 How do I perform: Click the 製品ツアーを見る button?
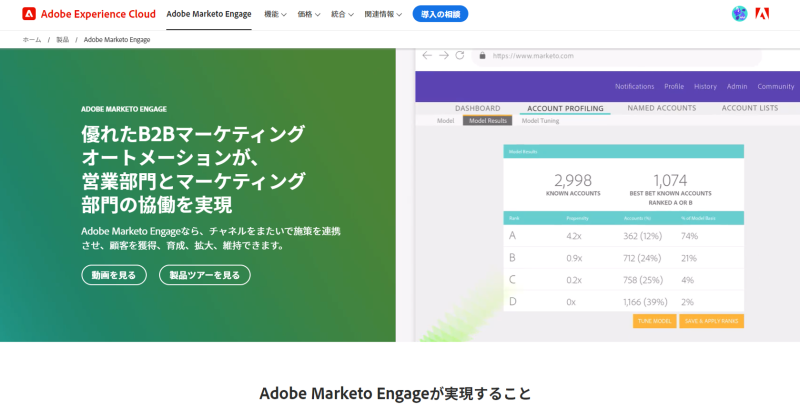[x=205, y=275]
